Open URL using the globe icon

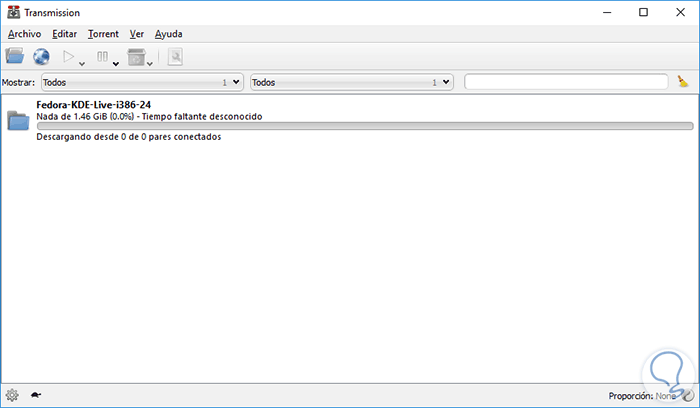click(42, 56)
